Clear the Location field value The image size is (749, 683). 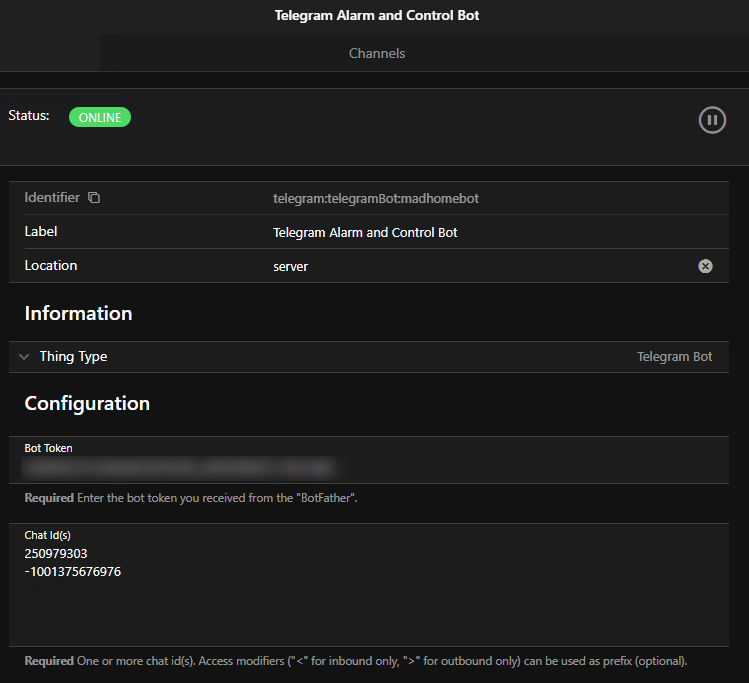(705, 266)
